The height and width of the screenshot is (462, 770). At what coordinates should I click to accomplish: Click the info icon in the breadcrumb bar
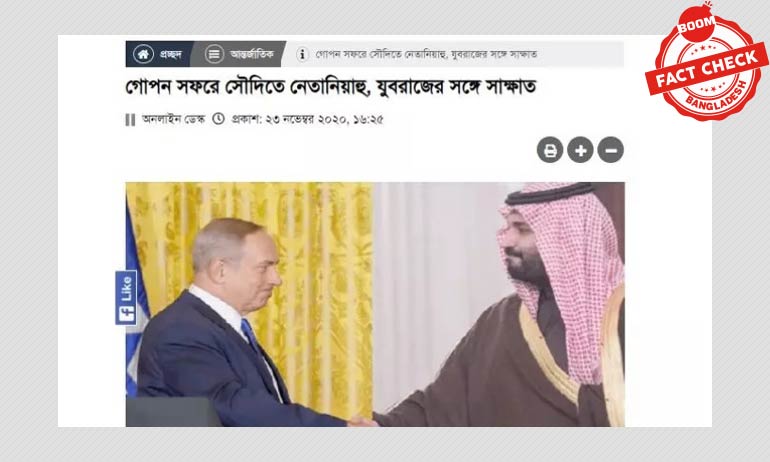302,54
